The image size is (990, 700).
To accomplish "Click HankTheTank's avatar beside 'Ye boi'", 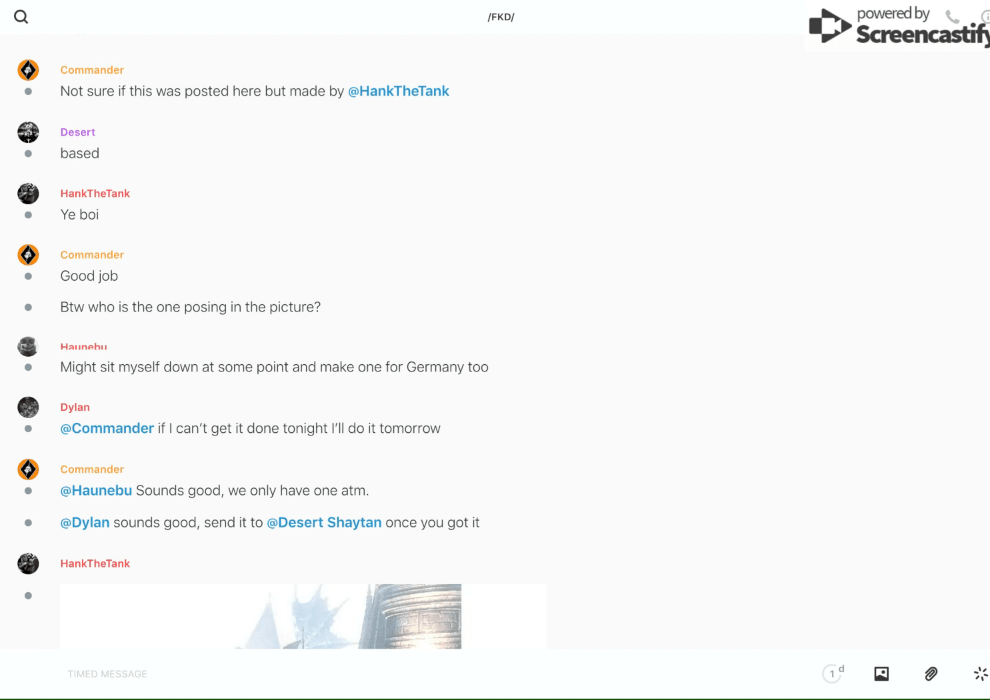I will tap(28, 194).
